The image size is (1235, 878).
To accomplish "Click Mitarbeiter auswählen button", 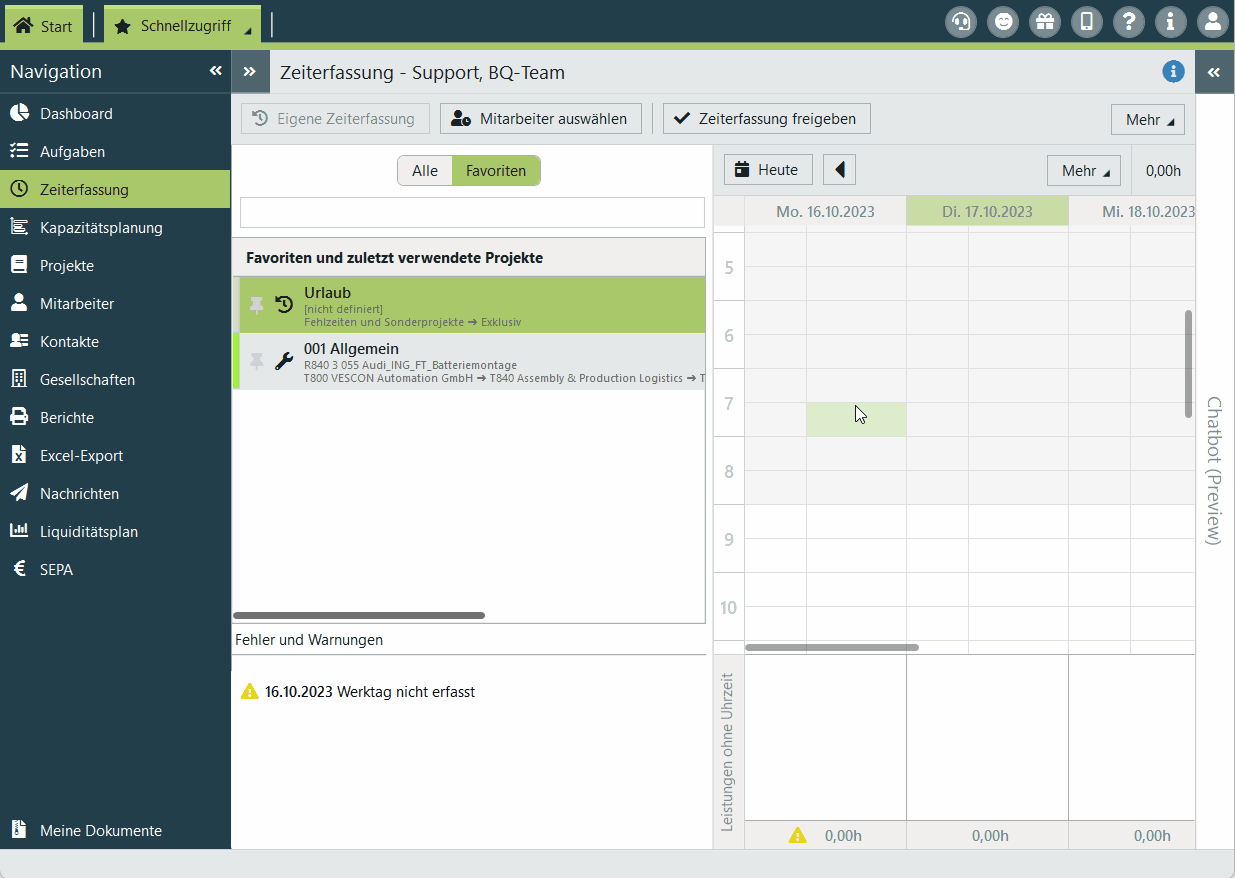I will click(x=540, y=119).
